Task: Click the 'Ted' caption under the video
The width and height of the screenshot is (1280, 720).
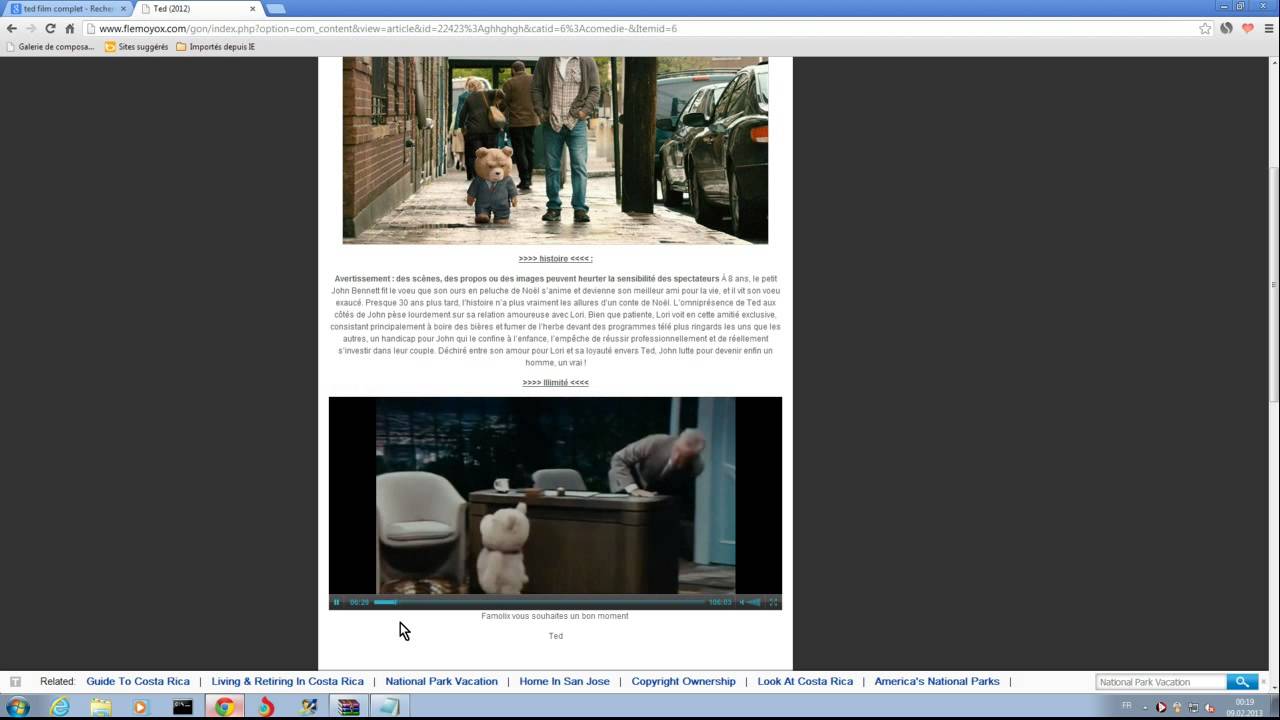Action: [555, 636]
